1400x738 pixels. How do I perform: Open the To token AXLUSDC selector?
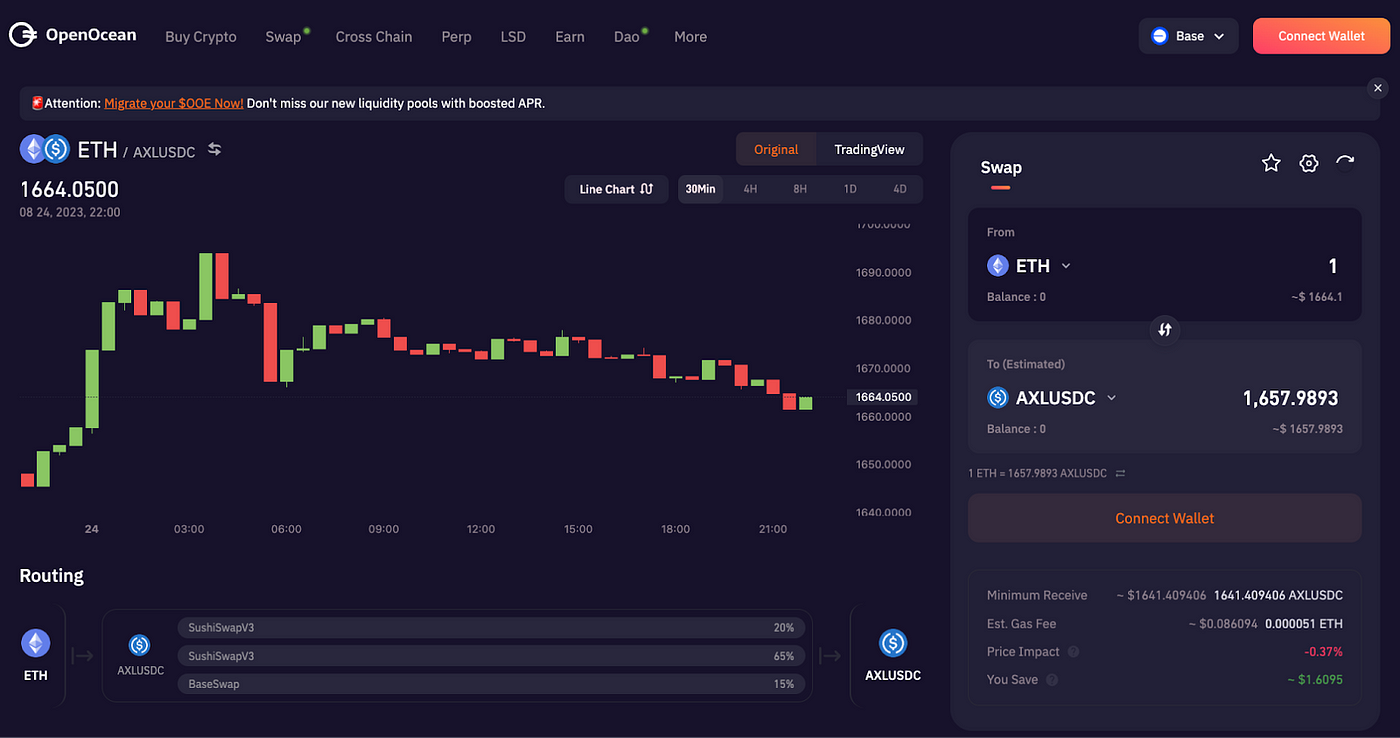1052,397
